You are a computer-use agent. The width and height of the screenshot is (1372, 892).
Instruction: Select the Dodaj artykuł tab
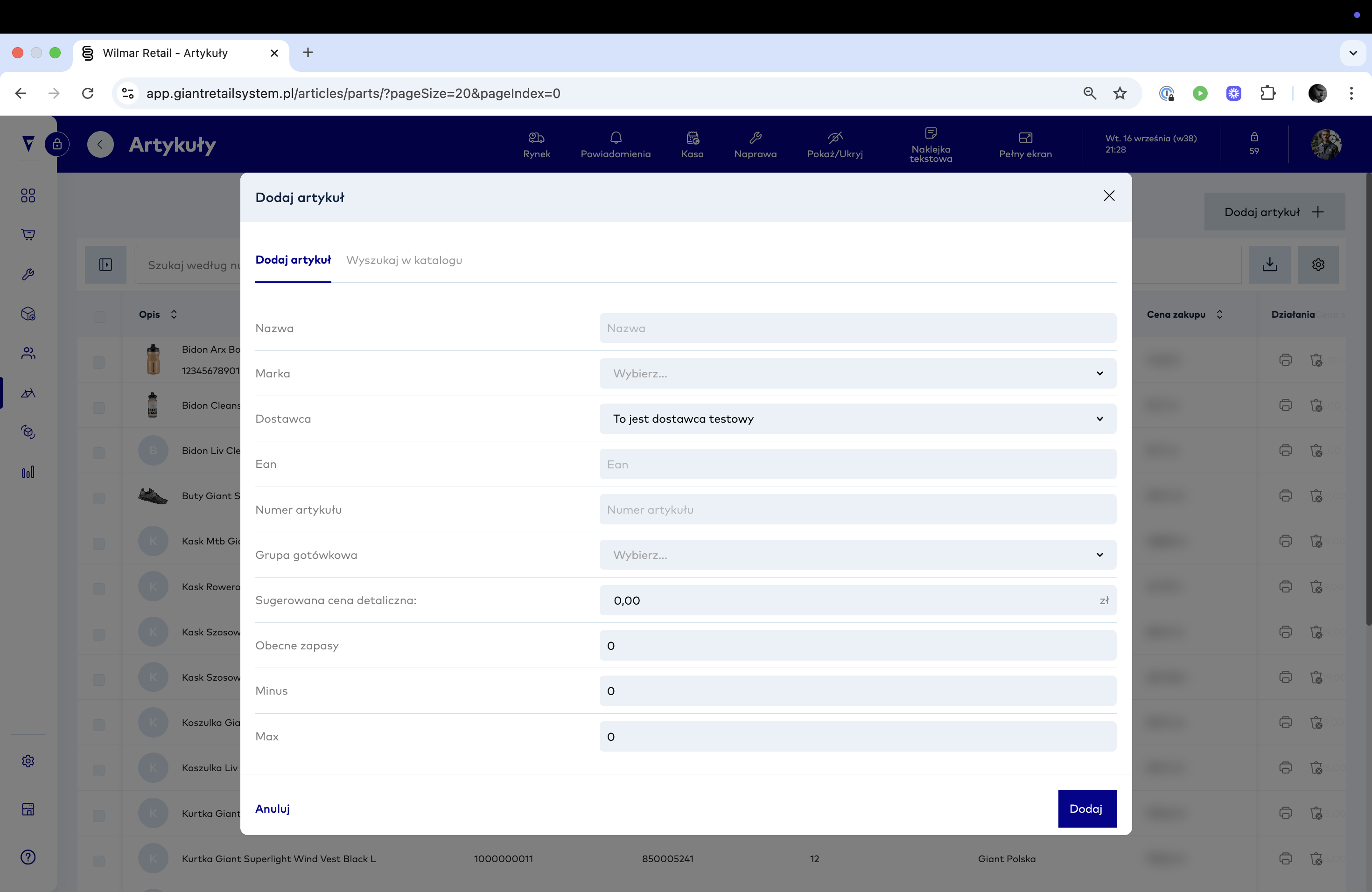pyautogui.click(x=293, y=260)
